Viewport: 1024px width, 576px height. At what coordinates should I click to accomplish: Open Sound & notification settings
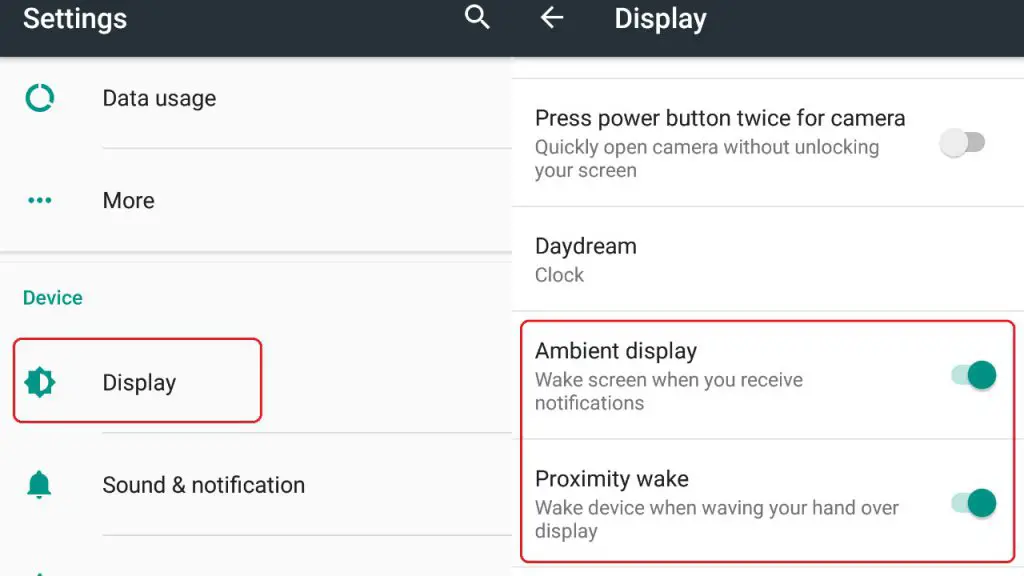(256, 485)
